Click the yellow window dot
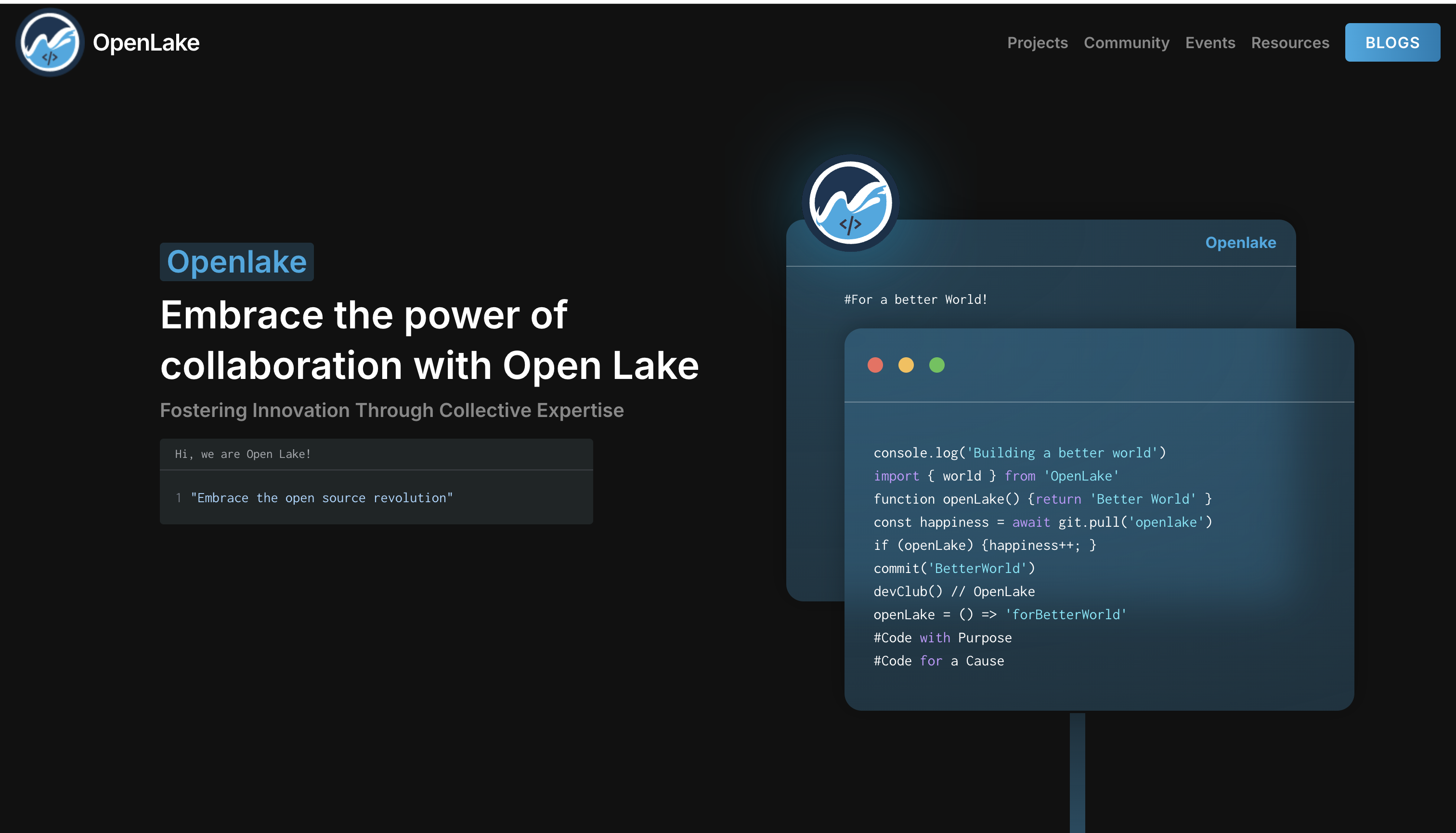This screenshot has width=1456, height=833. 906,365
